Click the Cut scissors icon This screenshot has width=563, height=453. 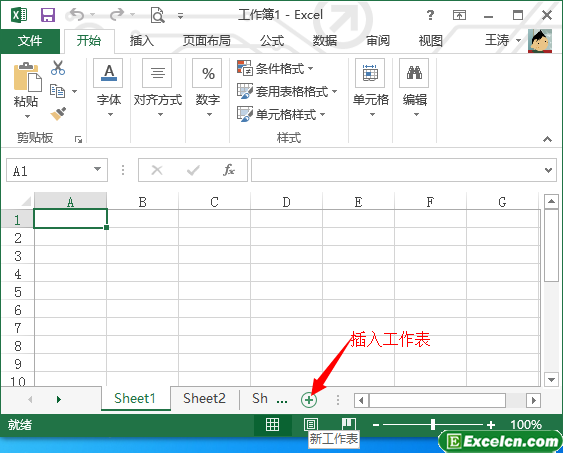[x=58, y=67]
